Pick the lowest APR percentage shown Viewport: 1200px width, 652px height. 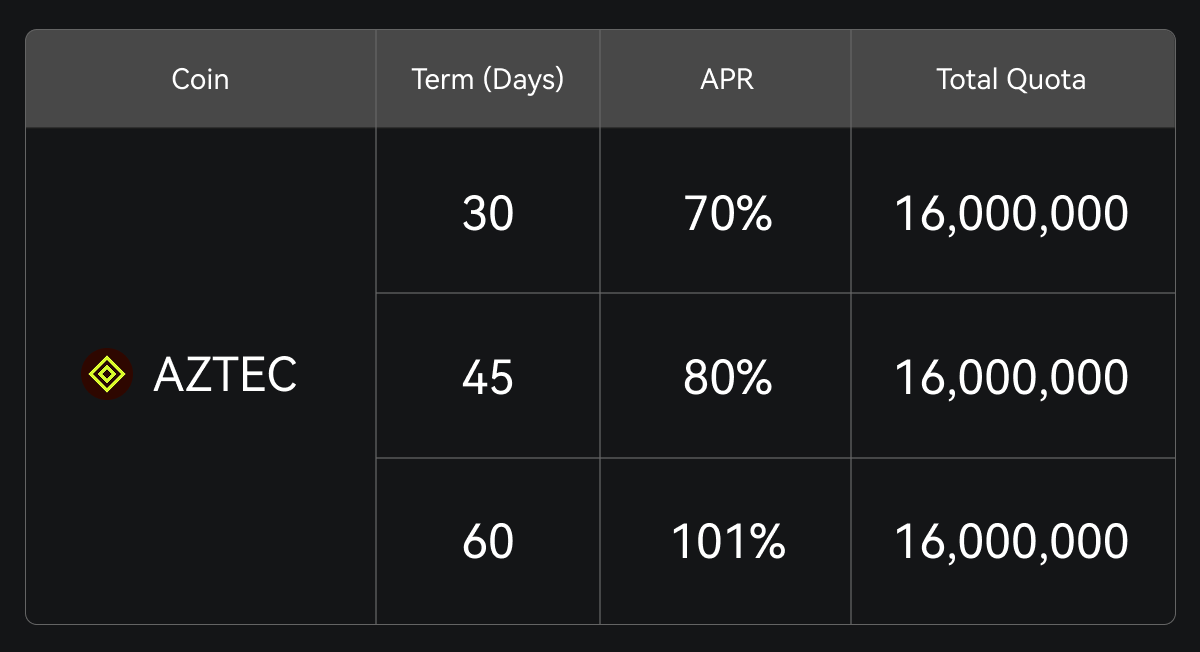[x=727, y=213]
